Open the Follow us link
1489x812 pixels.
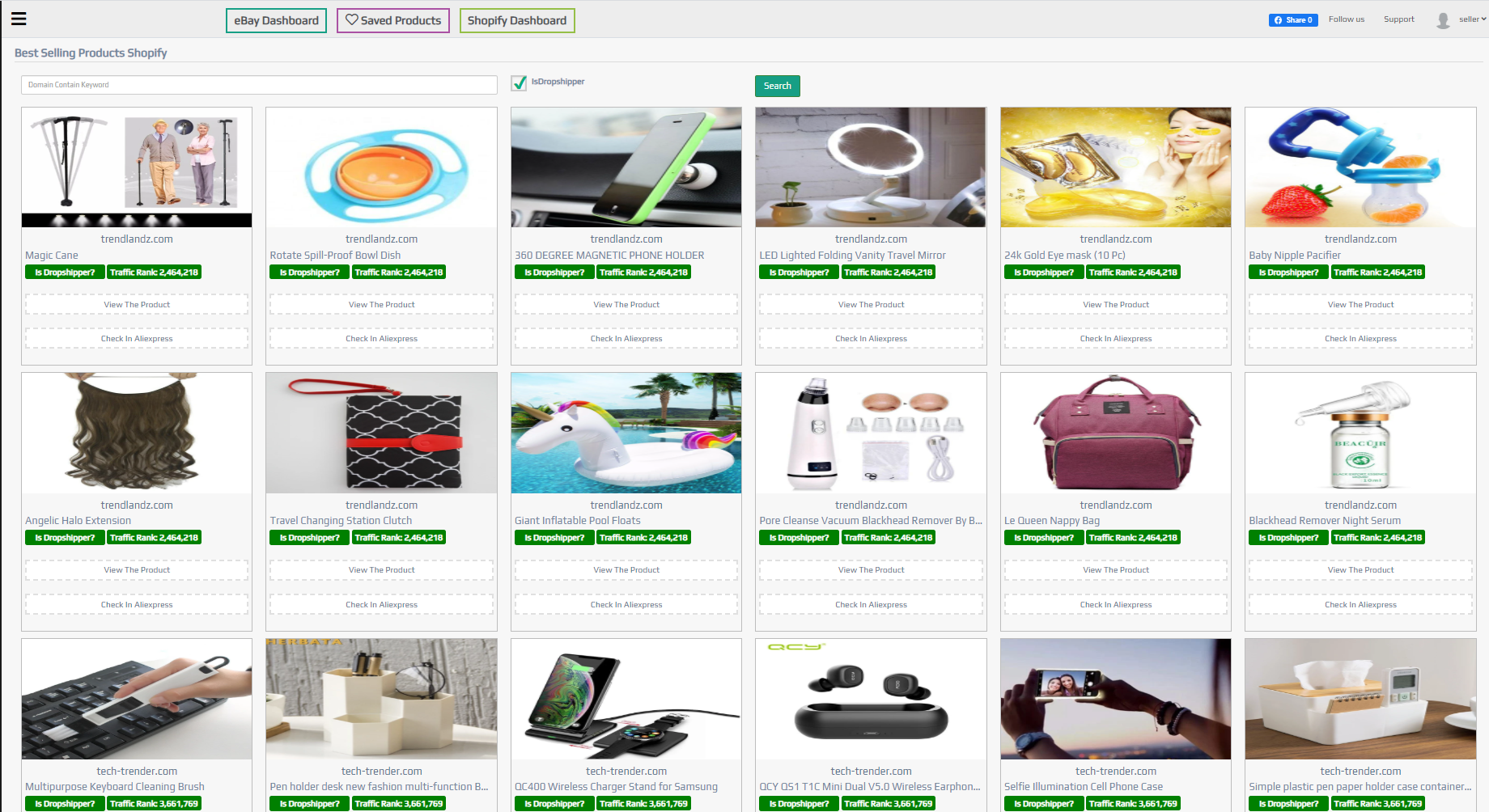[x=1347, y=19]
